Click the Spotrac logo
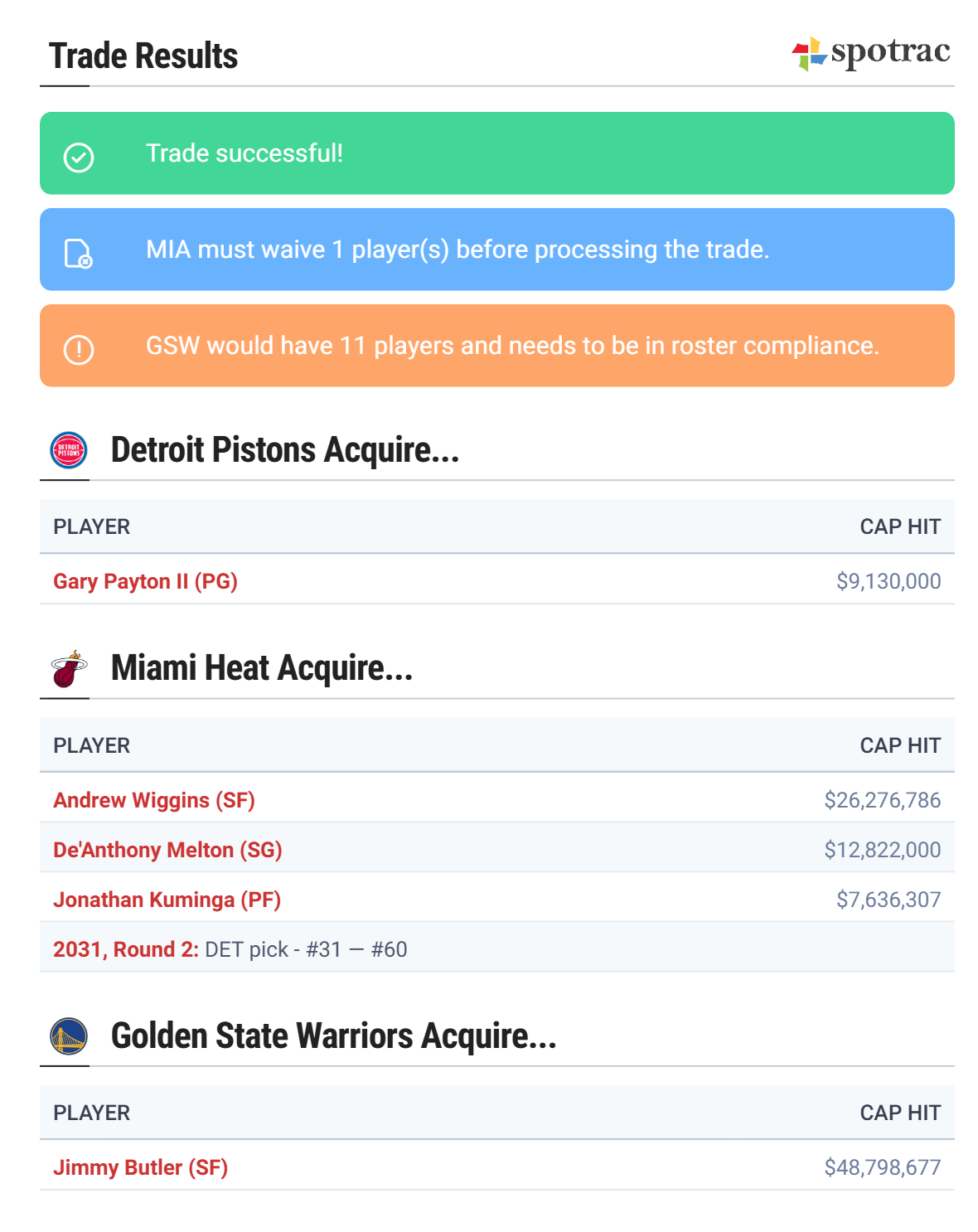This screenshot has width=978, height=1232. [x=870, y=53]
